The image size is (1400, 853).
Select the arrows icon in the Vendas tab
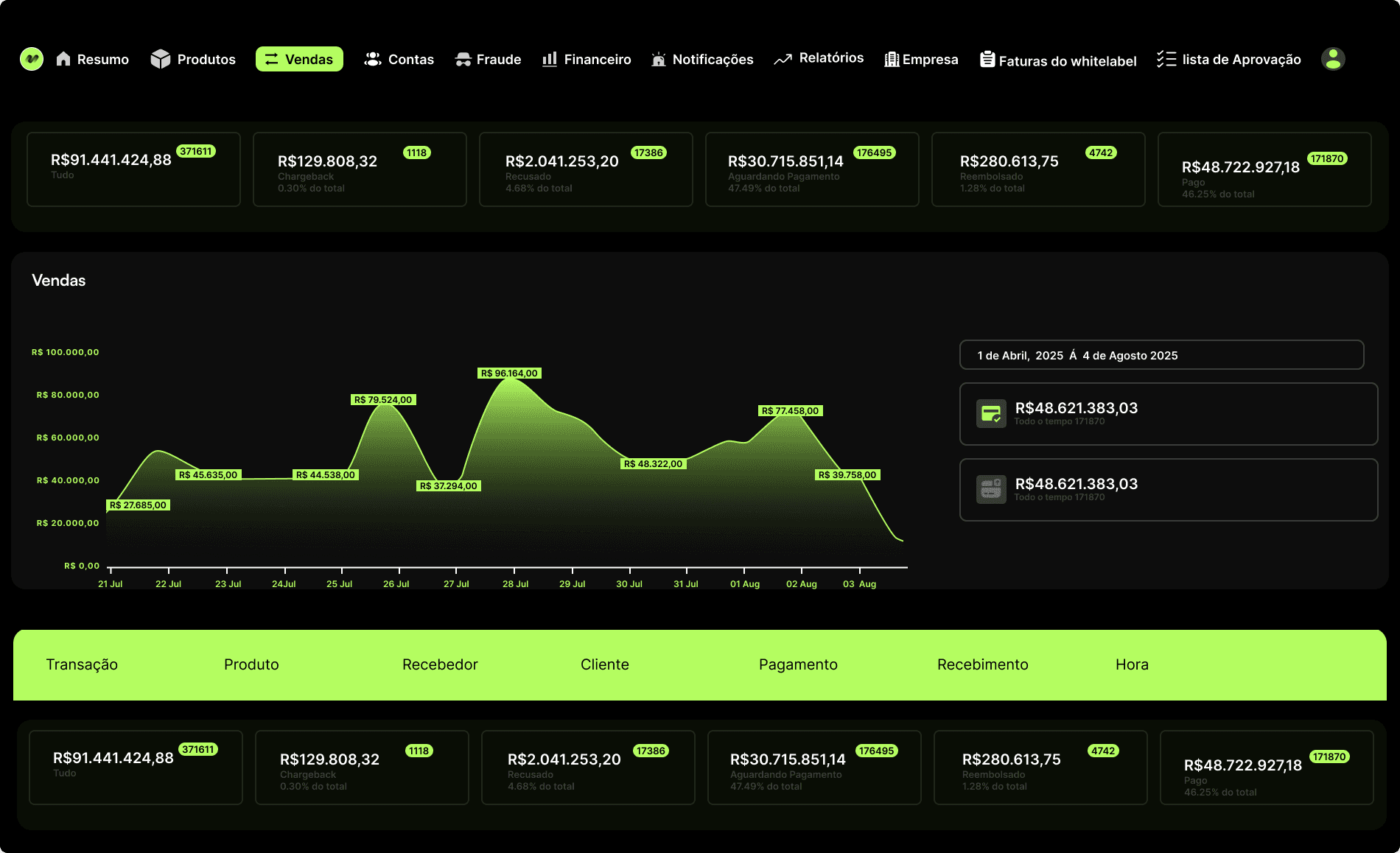[x=272, y=59]
